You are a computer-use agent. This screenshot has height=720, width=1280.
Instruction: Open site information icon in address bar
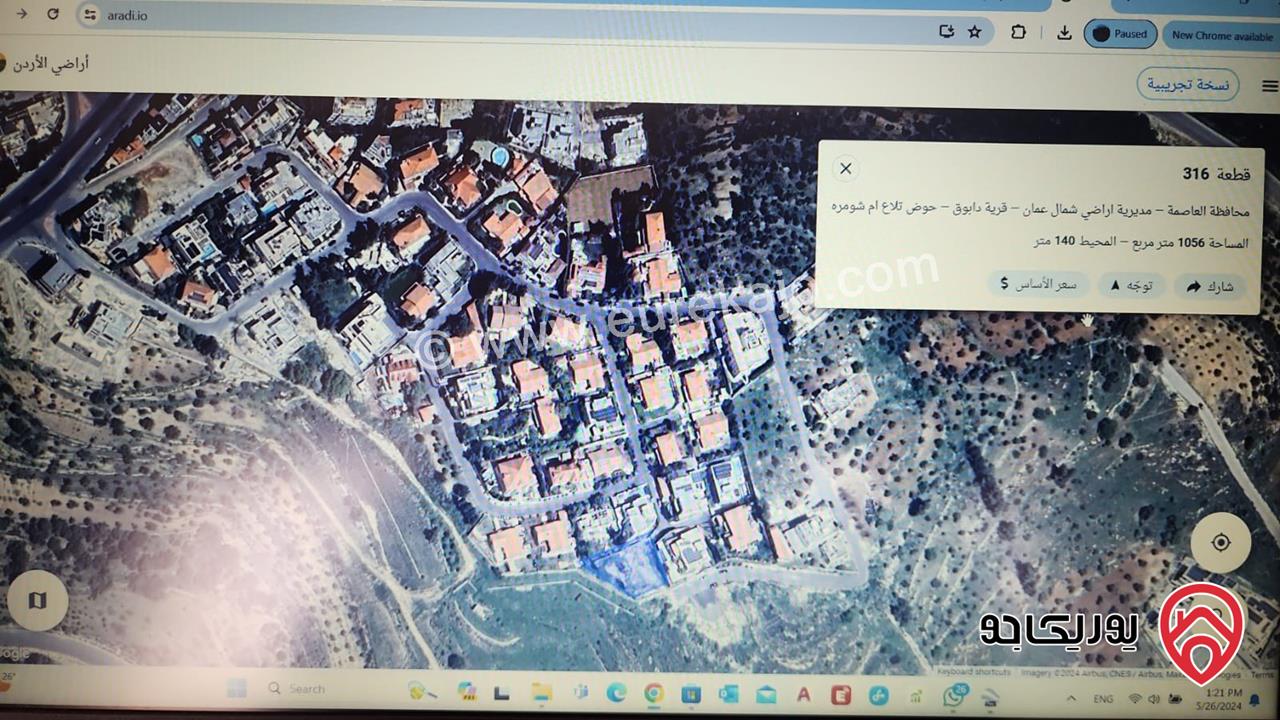90,15
